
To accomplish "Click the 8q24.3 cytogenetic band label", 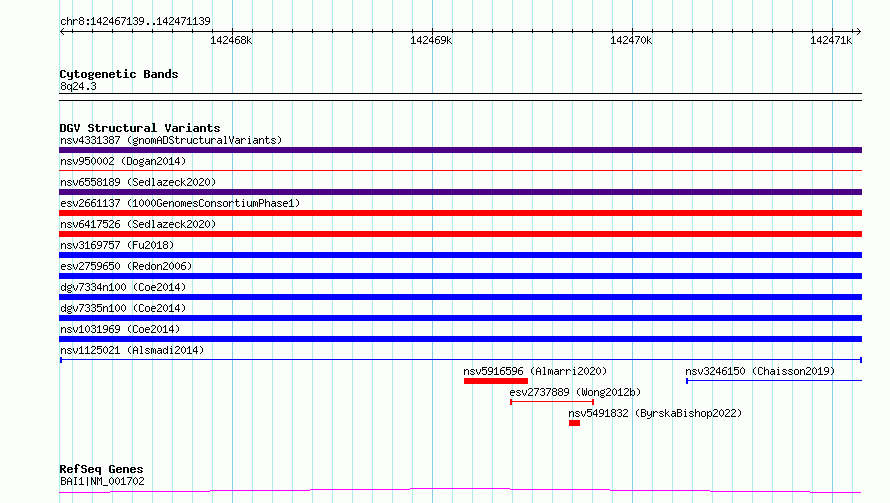I will pos(78,86).
